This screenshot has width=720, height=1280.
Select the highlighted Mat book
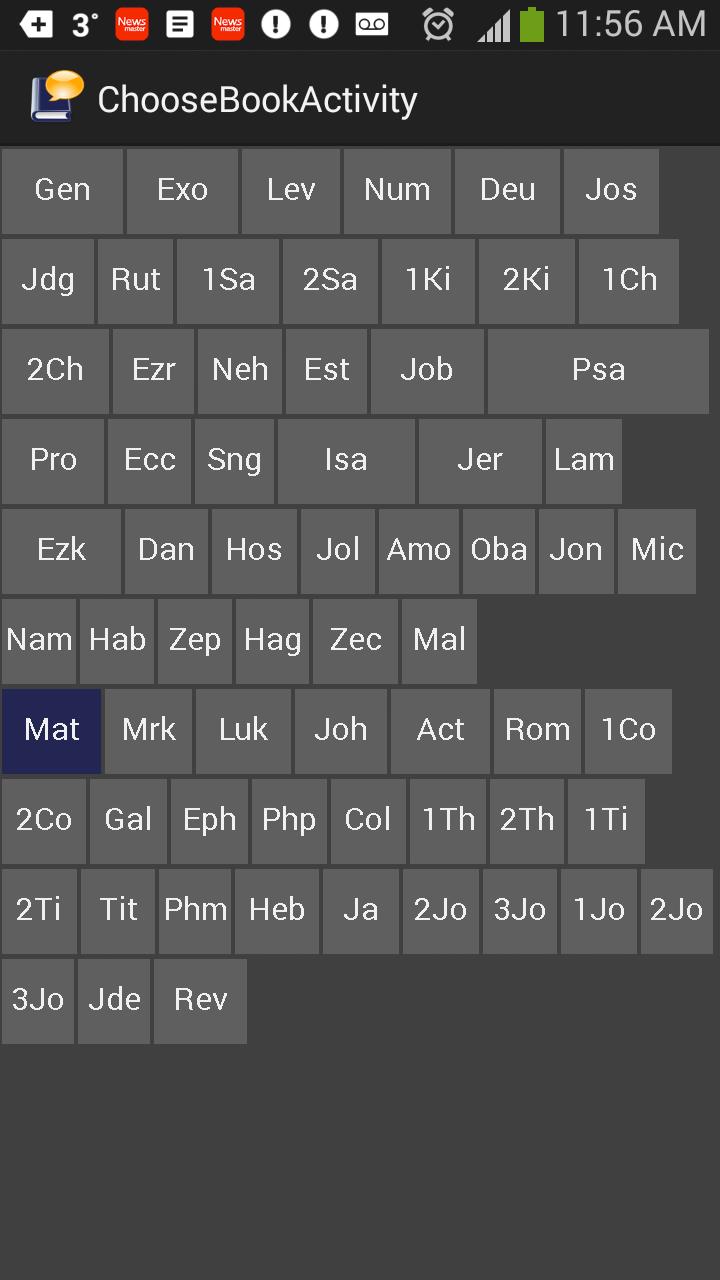point(51,731)
